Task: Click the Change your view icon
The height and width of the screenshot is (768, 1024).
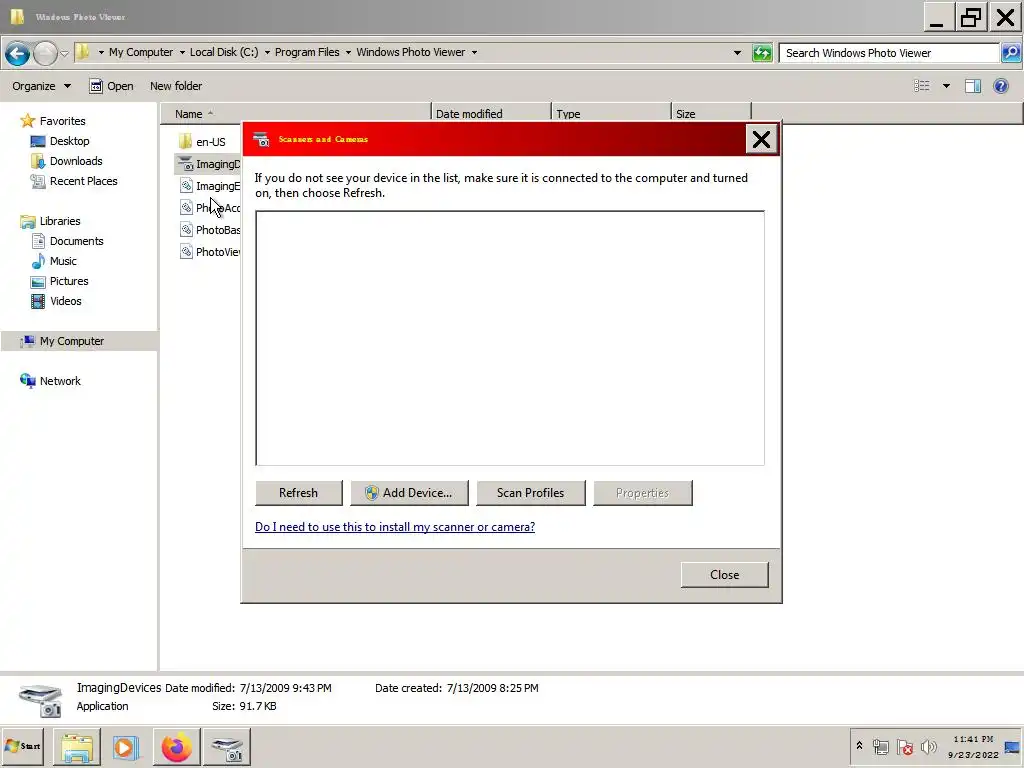Action: click(x=921, y=86)
